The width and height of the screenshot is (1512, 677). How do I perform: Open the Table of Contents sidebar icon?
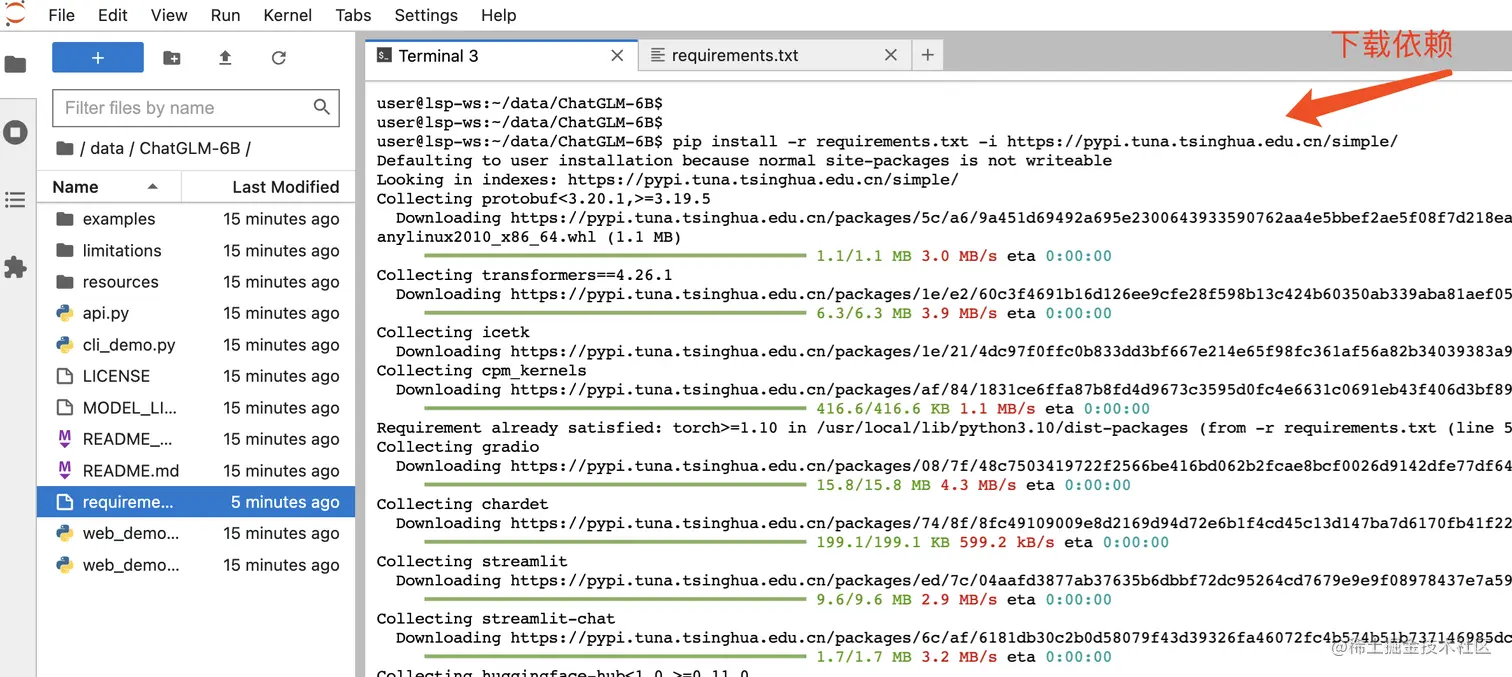[15, 200]
